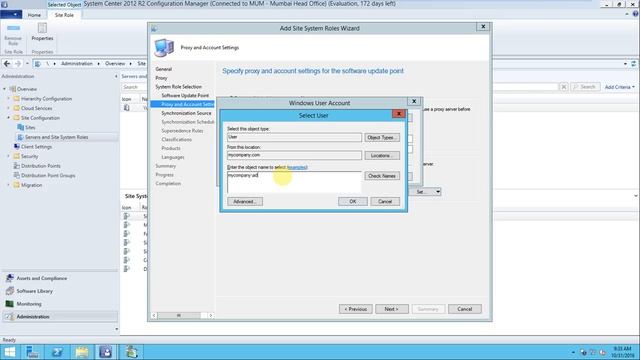Open the Assets and Compliance workspace
640x360 pixels.
pos(42,278)
